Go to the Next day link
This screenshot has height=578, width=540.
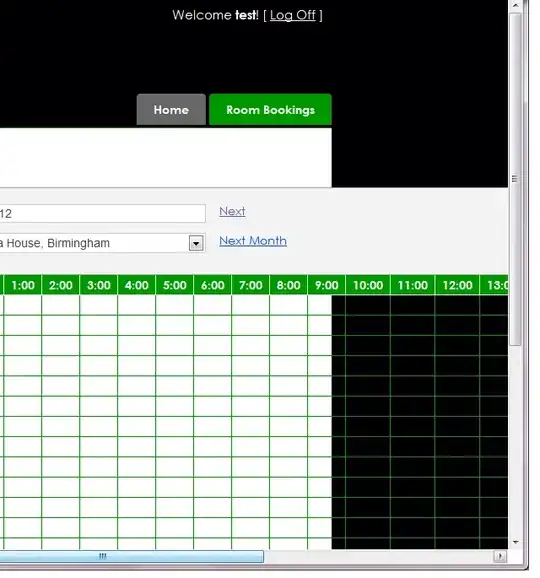(232, 211)
